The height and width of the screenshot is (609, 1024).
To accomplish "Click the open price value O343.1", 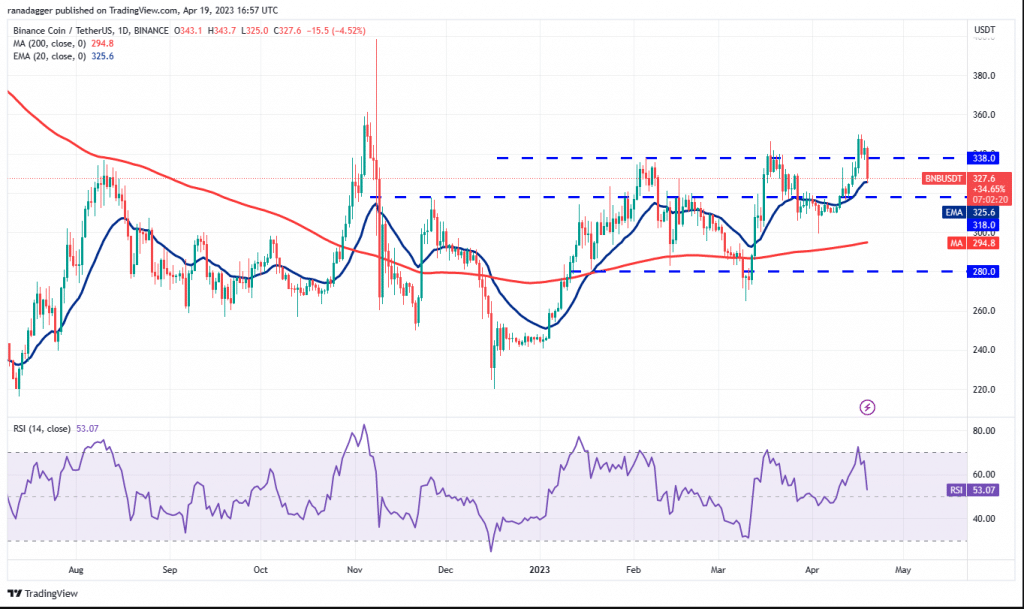I will click(188, 31).
